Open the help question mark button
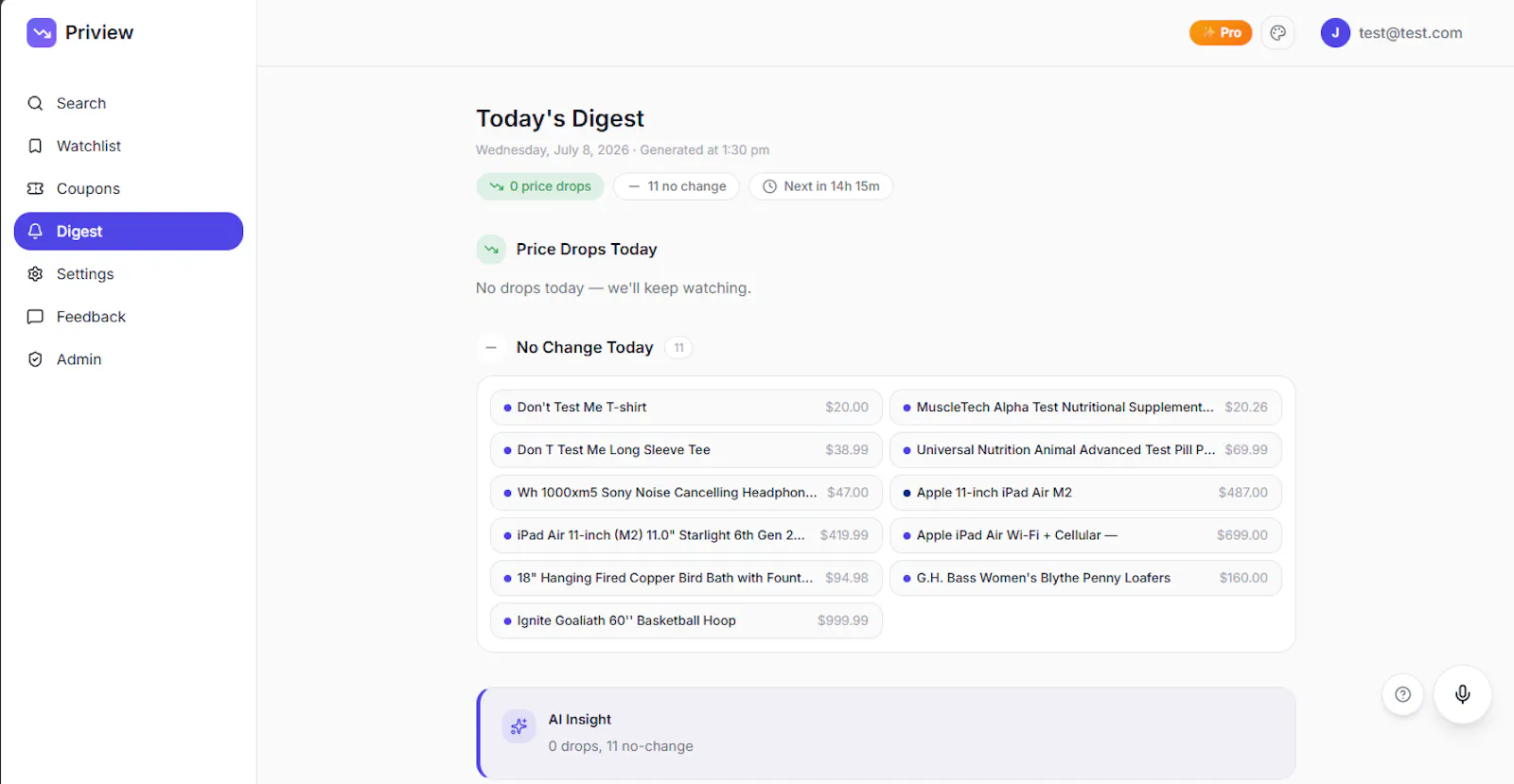This screenshot has width=1514, height=784. click(1403, 694)
